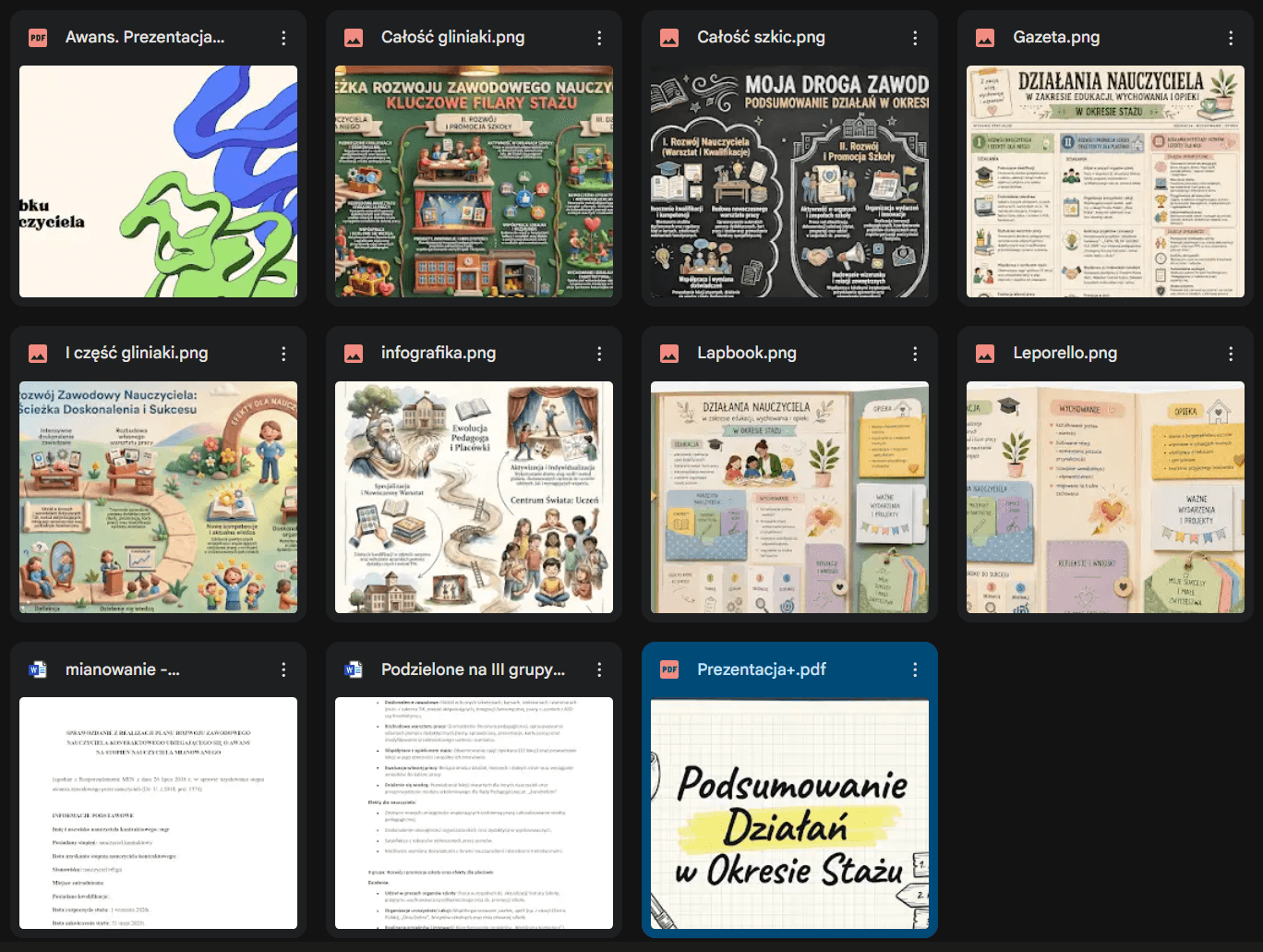Viewport: 1263px width, 952px height.
Task: Click the image icon next to Gazeta.png
Action: click(x=985, y=38)
